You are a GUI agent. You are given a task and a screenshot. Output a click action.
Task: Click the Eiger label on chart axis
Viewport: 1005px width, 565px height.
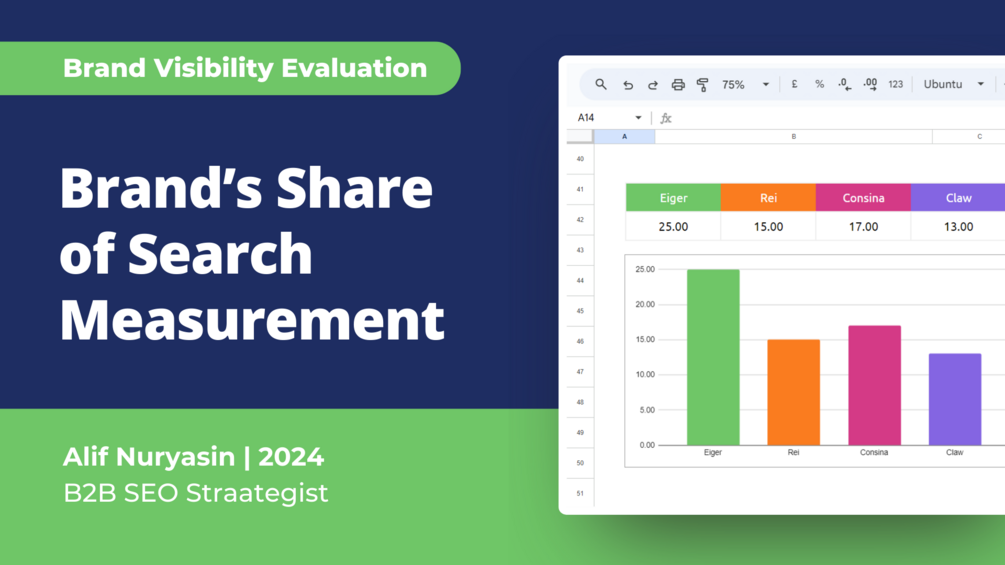[713, 452]
